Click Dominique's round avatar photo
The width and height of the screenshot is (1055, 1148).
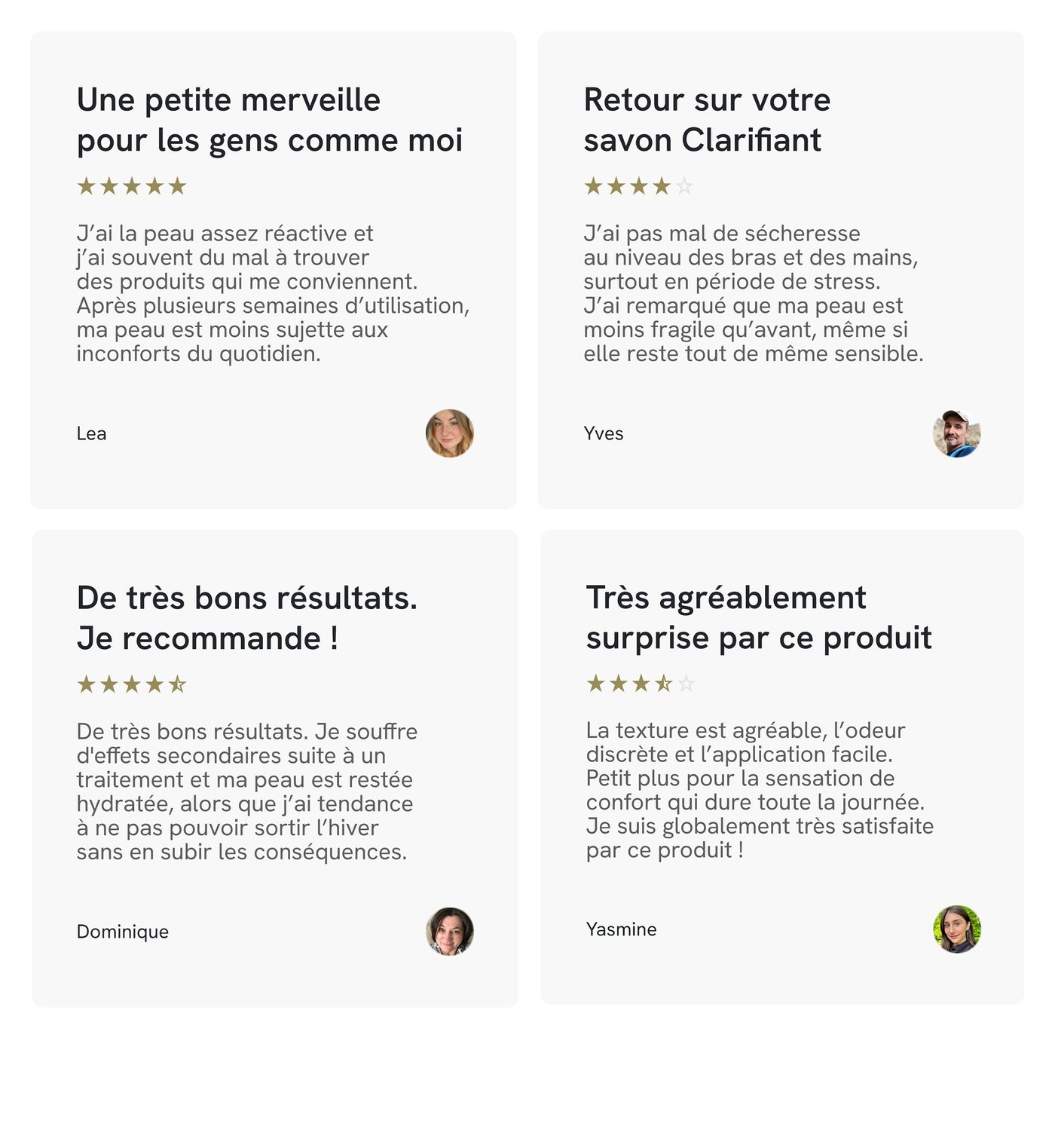pos(450,932)
